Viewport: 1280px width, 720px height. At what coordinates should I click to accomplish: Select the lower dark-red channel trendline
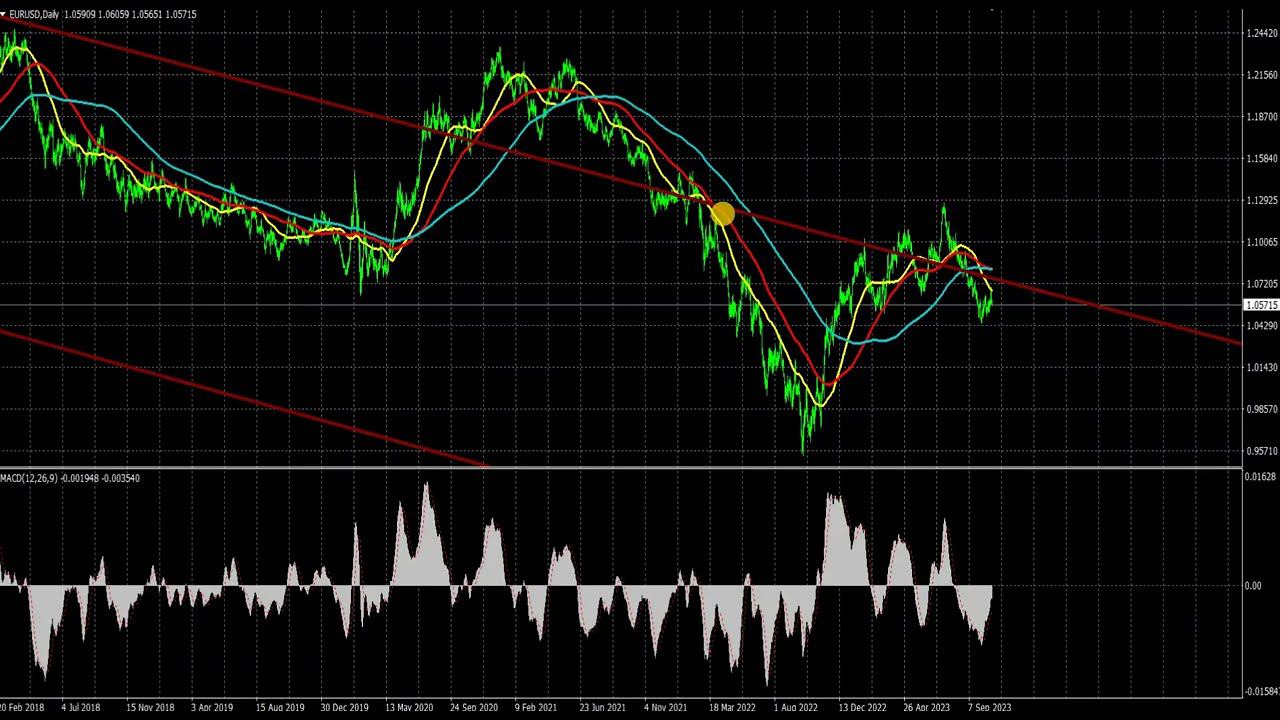(x=245, y=397)
